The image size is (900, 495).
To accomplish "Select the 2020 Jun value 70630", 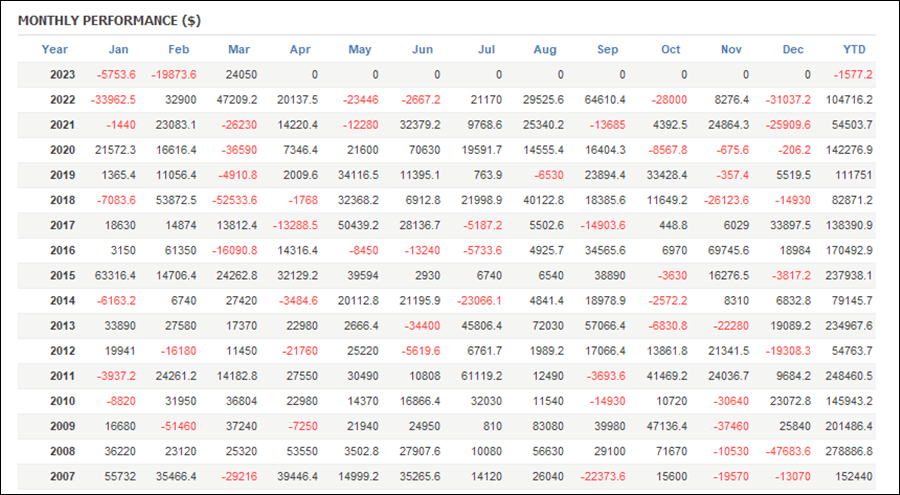I will coord(424,150).
